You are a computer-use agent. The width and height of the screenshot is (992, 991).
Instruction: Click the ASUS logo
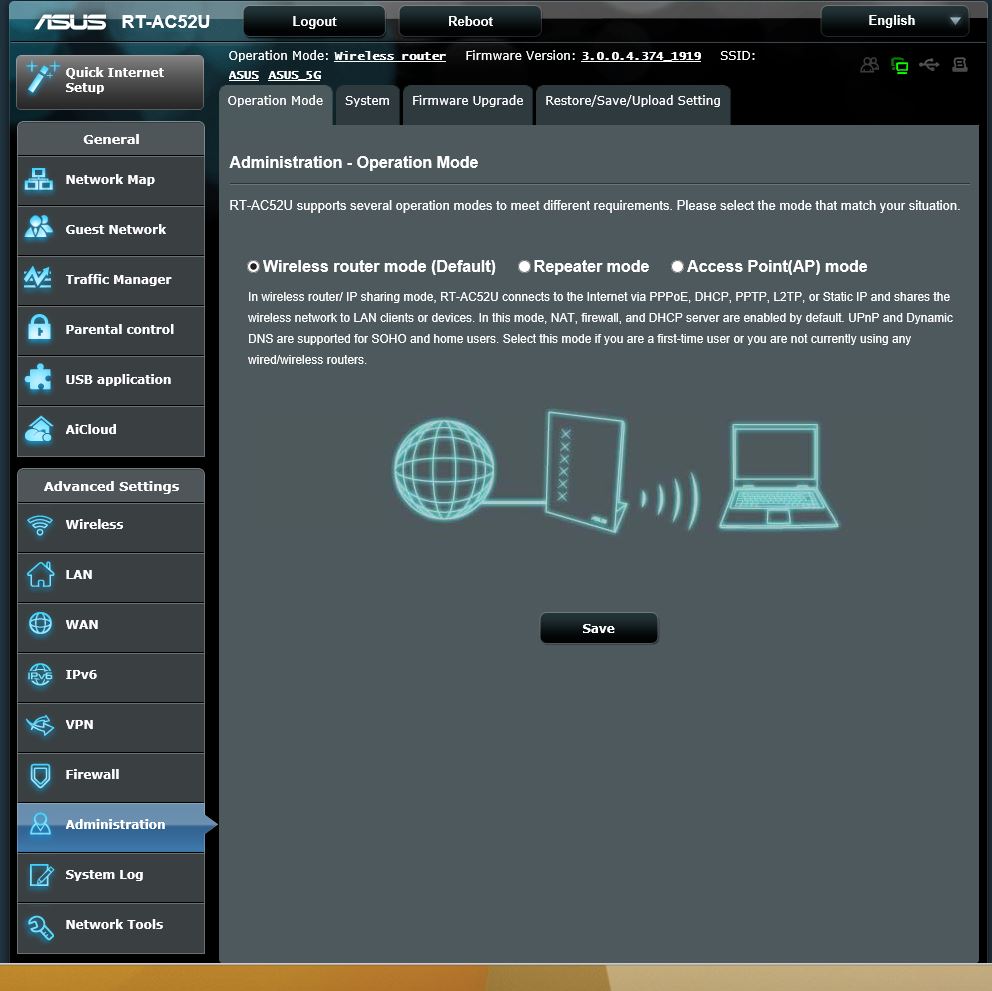(70, 22)
